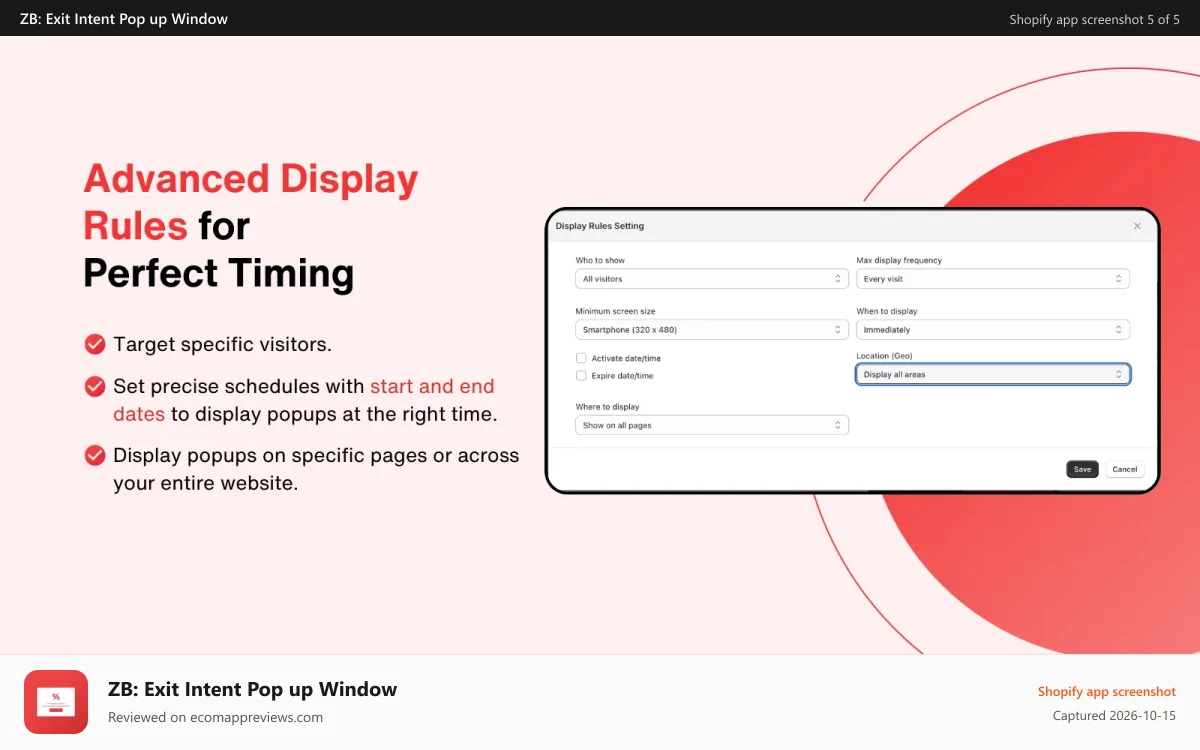
Task: Click the Cancel button
Action: (x=1125, y=469)
